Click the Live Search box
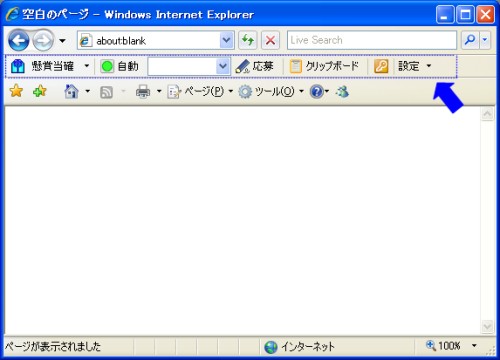 [372, 40]
